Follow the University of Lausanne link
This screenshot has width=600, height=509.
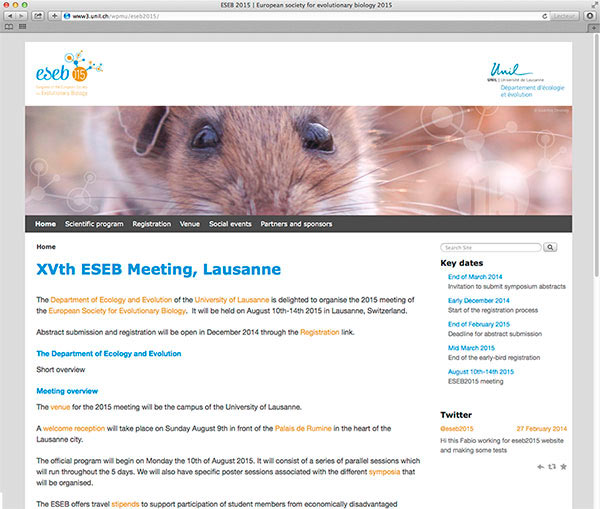(232, 300)
